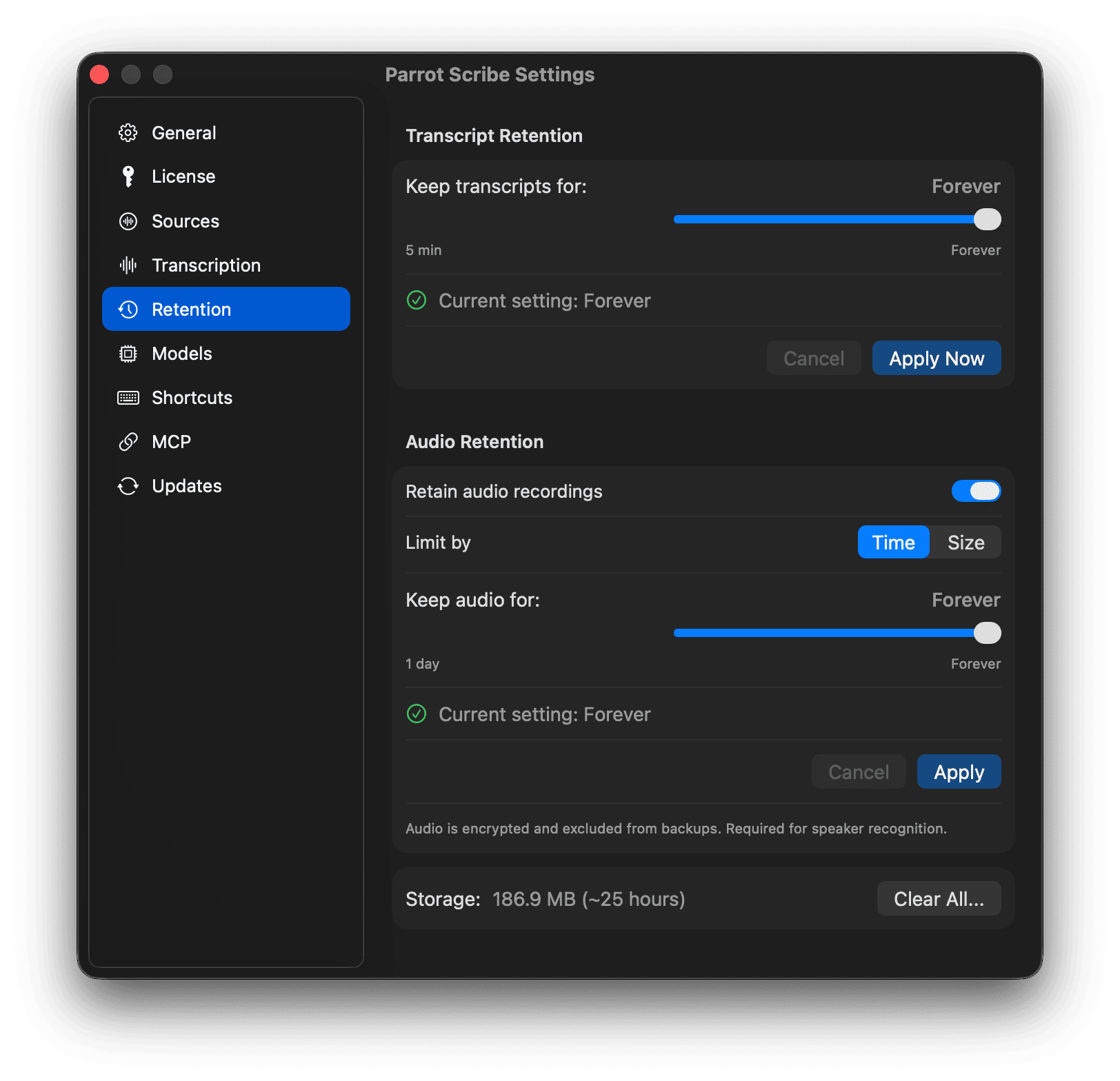Open Sources via its audio source icon
The height and width of the screenshot is (1081, 1120).
coord(128,221)
